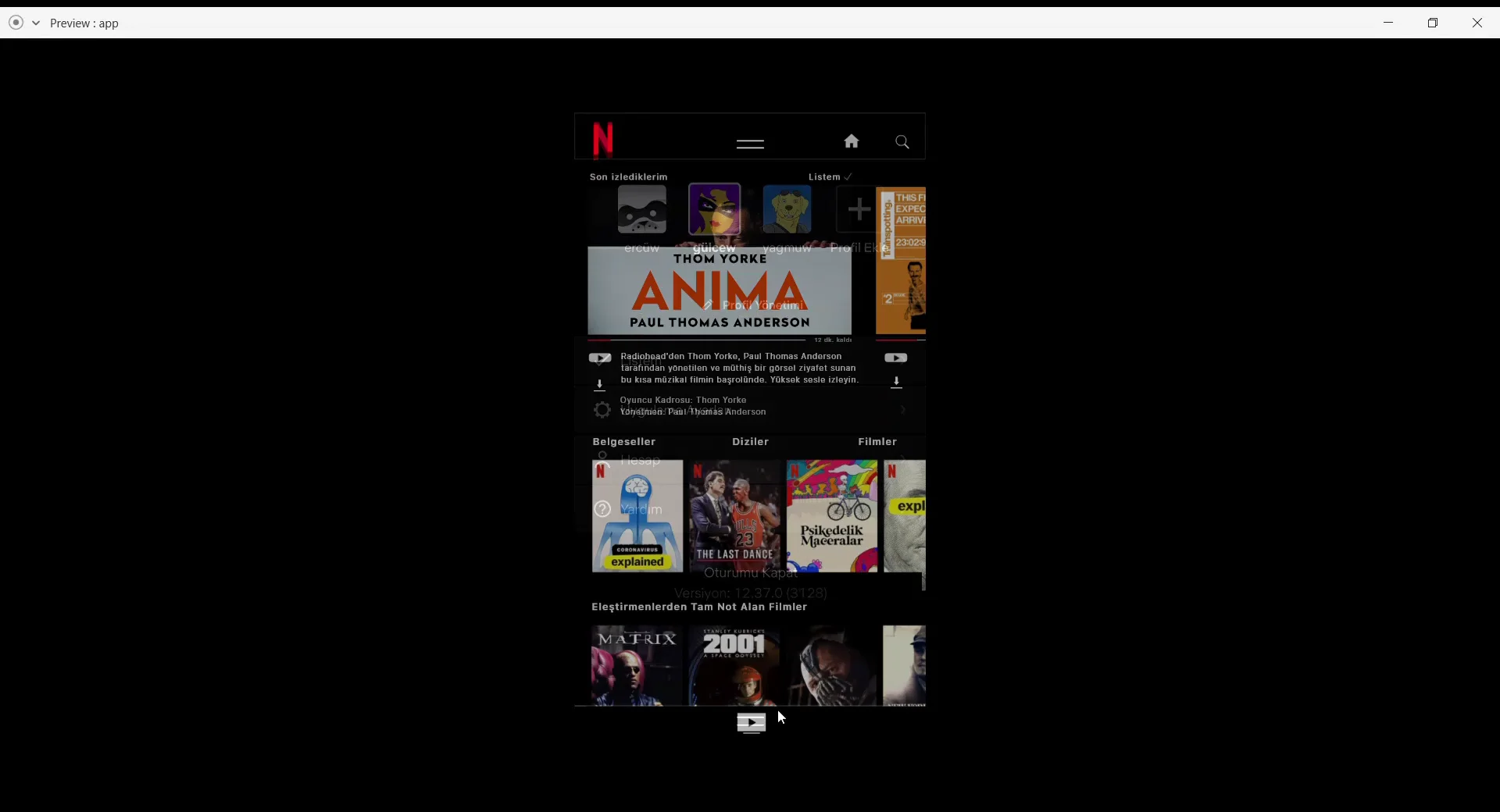Switch to the Belgeseller tab

coord(623,442)
